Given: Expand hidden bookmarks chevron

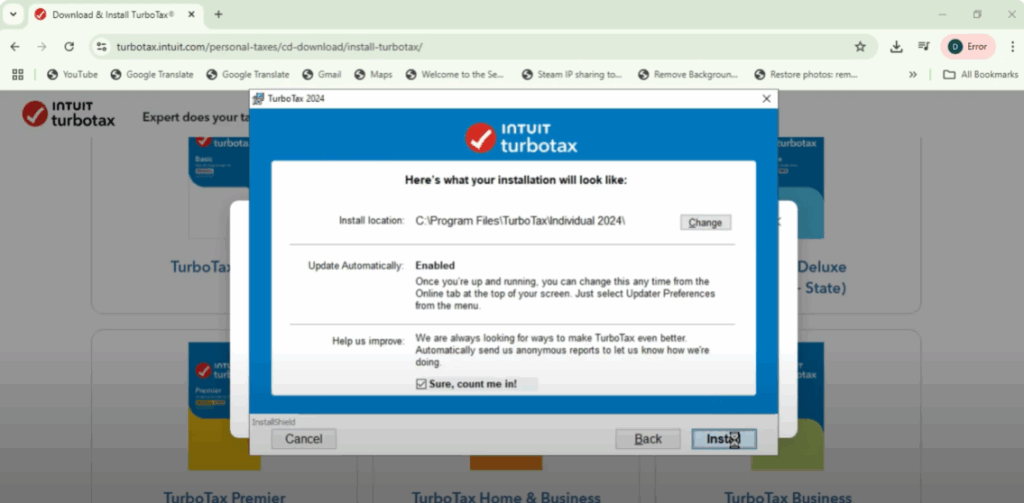Looking at the screenshot, I should [913, 74].
